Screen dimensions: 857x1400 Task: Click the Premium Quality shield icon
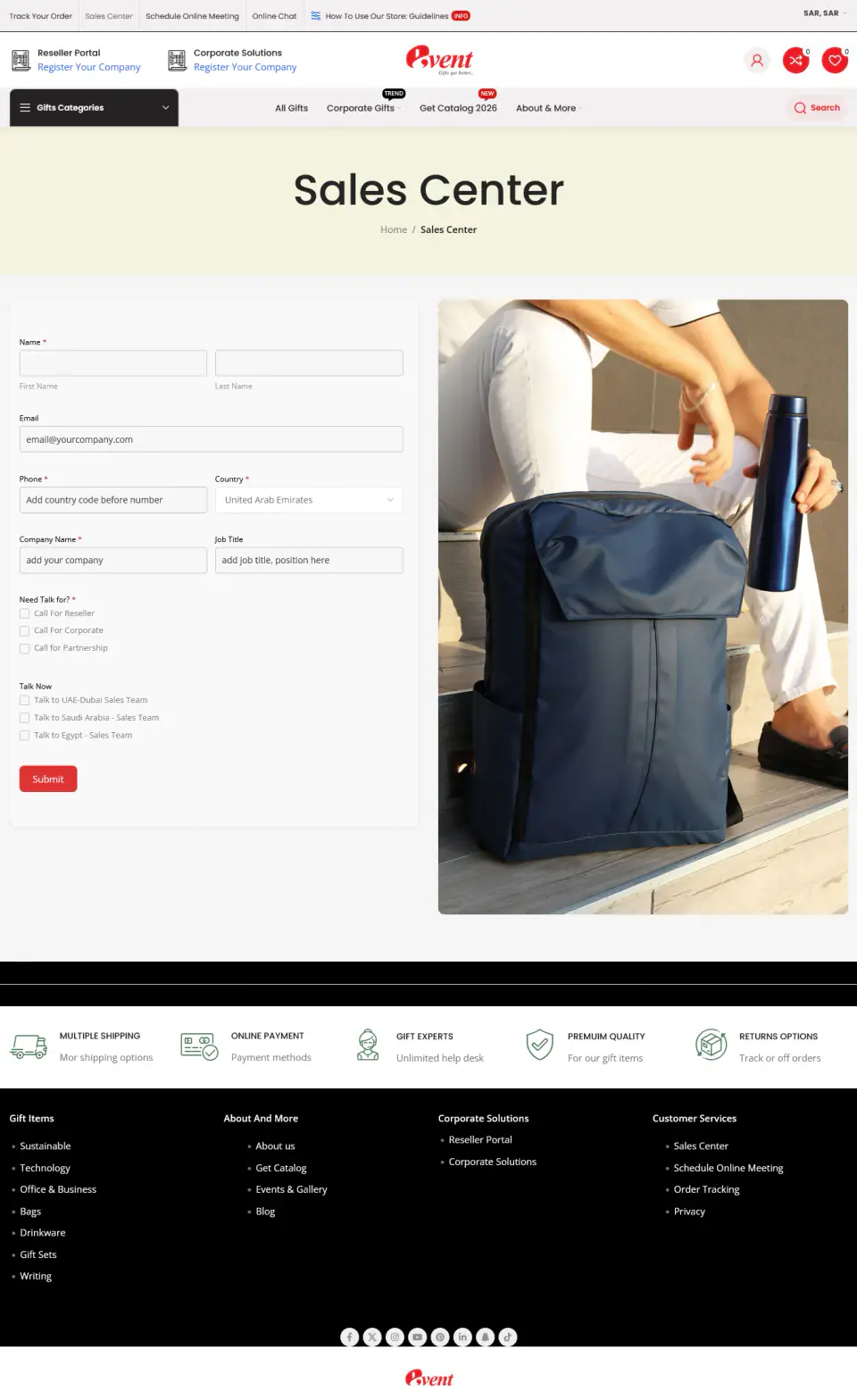539,1045
